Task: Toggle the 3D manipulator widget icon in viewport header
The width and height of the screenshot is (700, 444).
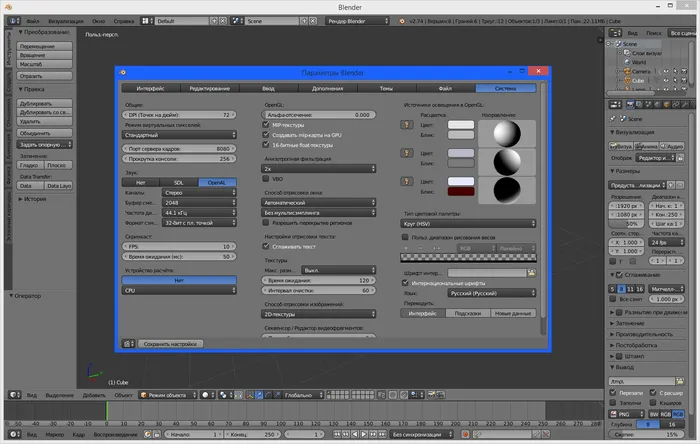Action: [250, 395]
